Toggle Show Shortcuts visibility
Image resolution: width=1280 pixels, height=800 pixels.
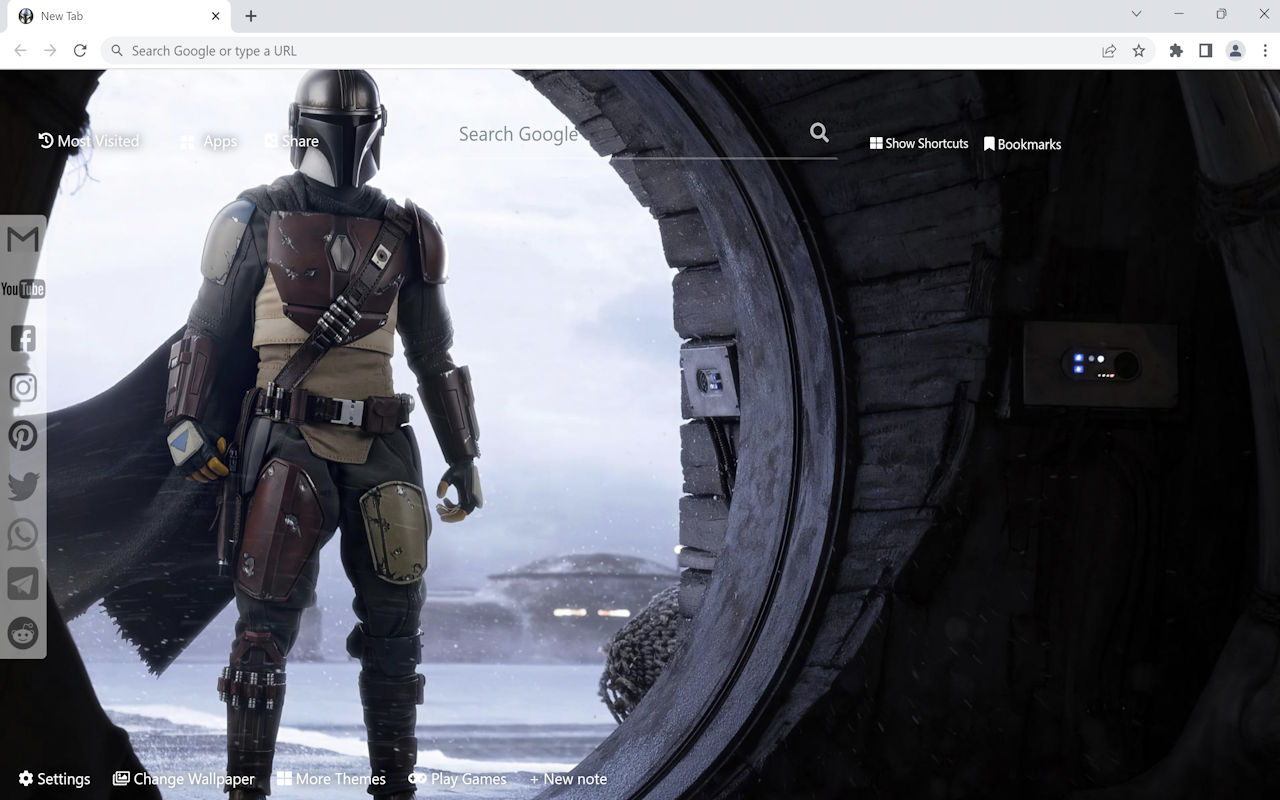pos(918,143)
